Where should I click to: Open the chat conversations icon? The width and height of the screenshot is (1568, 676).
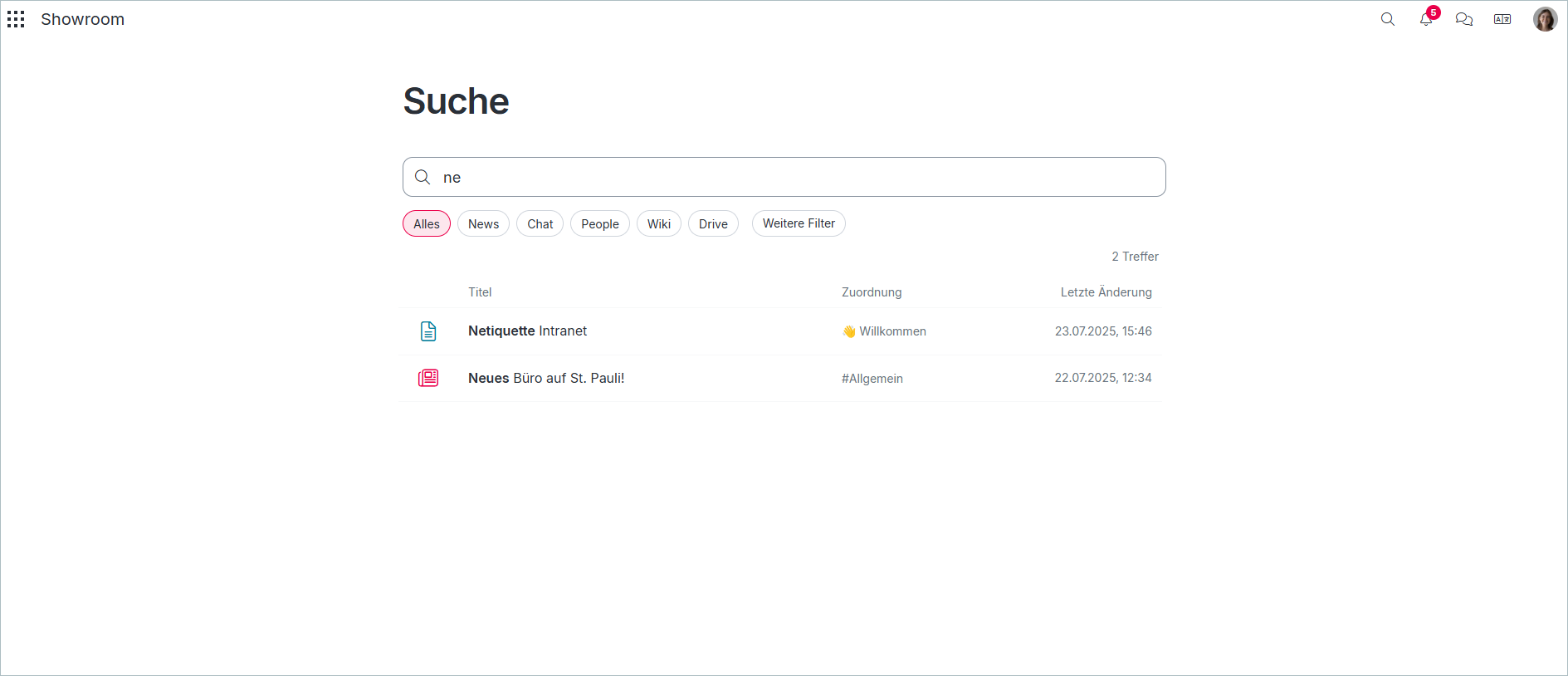[x=1464, y=19]
